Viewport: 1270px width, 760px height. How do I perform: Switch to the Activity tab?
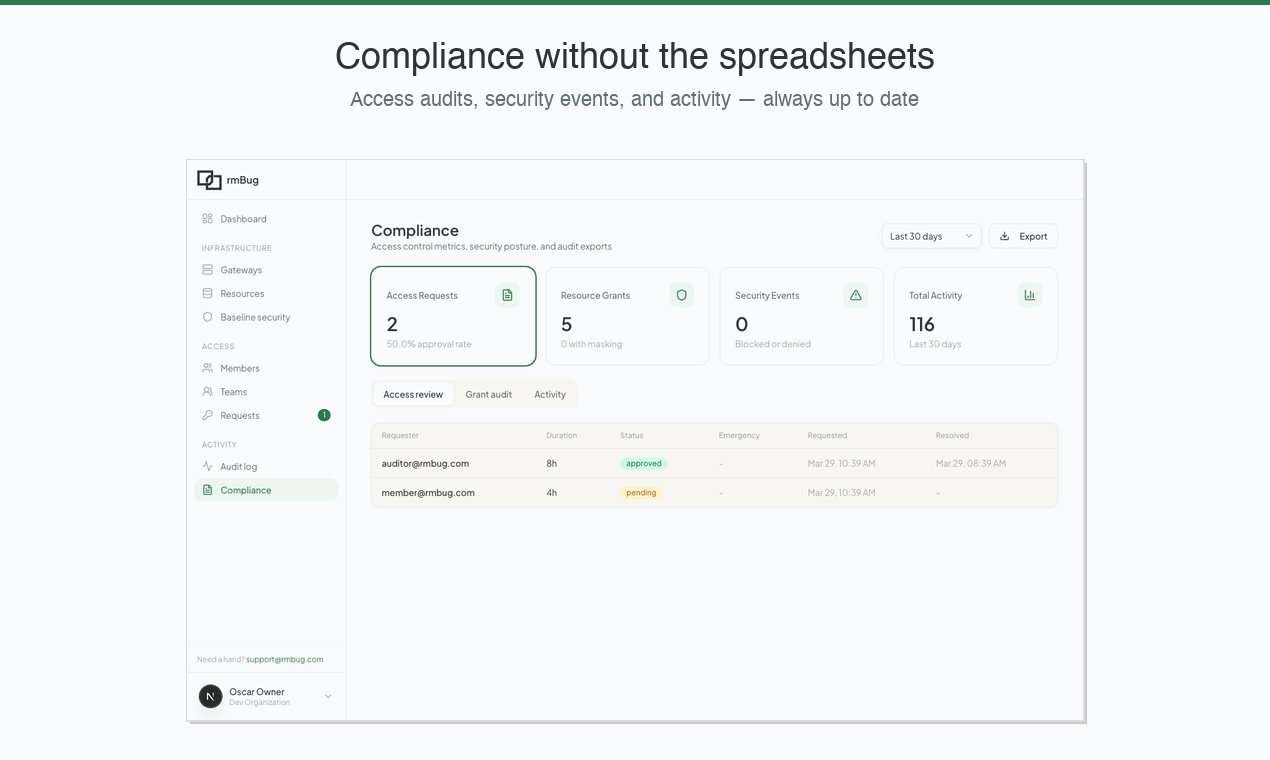click(550, 395)
